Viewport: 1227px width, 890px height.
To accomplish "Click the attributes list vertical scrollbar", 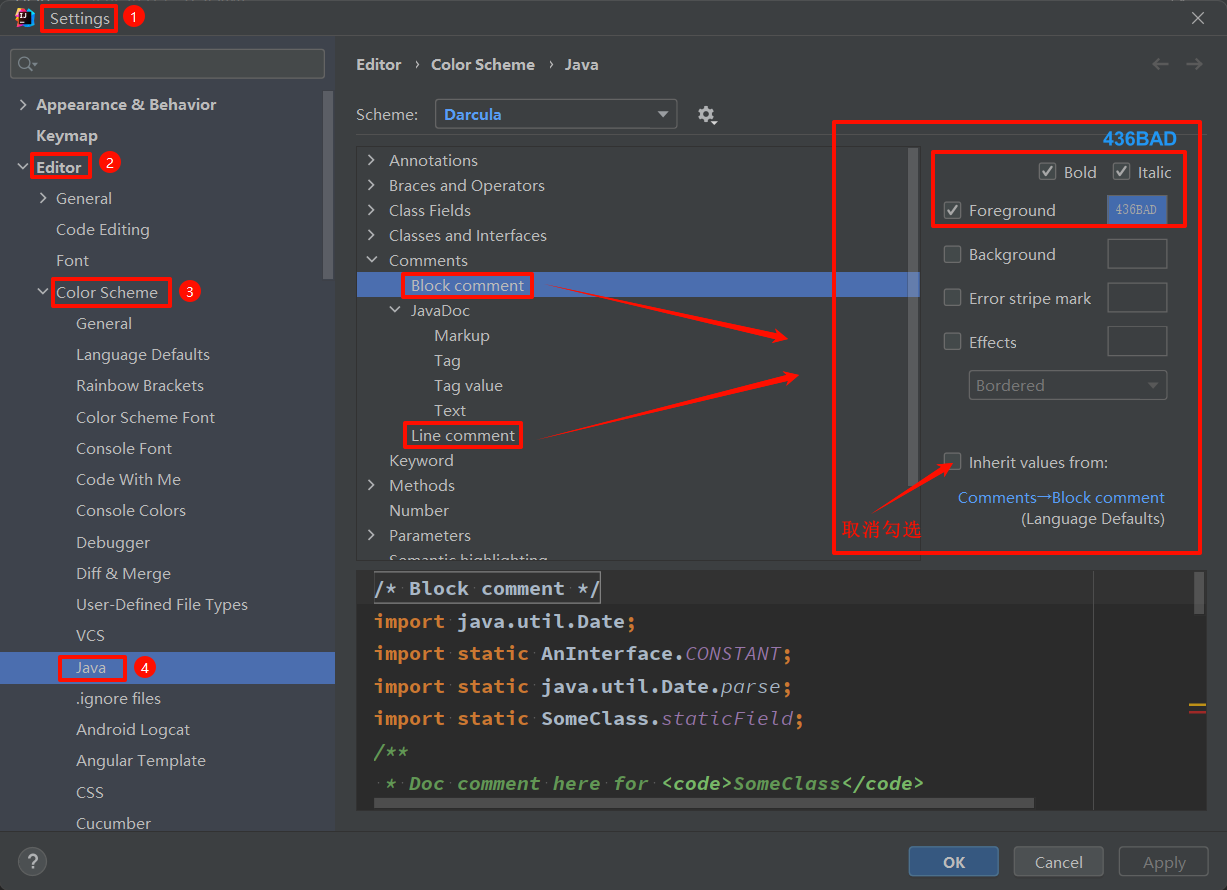I will (913, 315).
